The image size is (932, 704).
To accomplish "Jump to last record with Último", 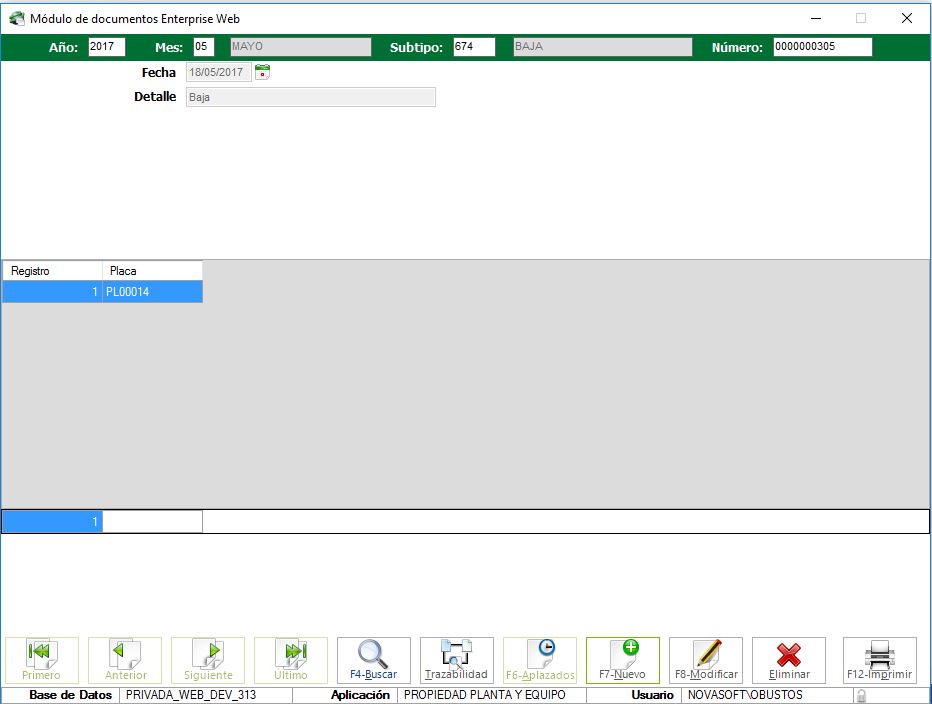I will tap(291, 661).
